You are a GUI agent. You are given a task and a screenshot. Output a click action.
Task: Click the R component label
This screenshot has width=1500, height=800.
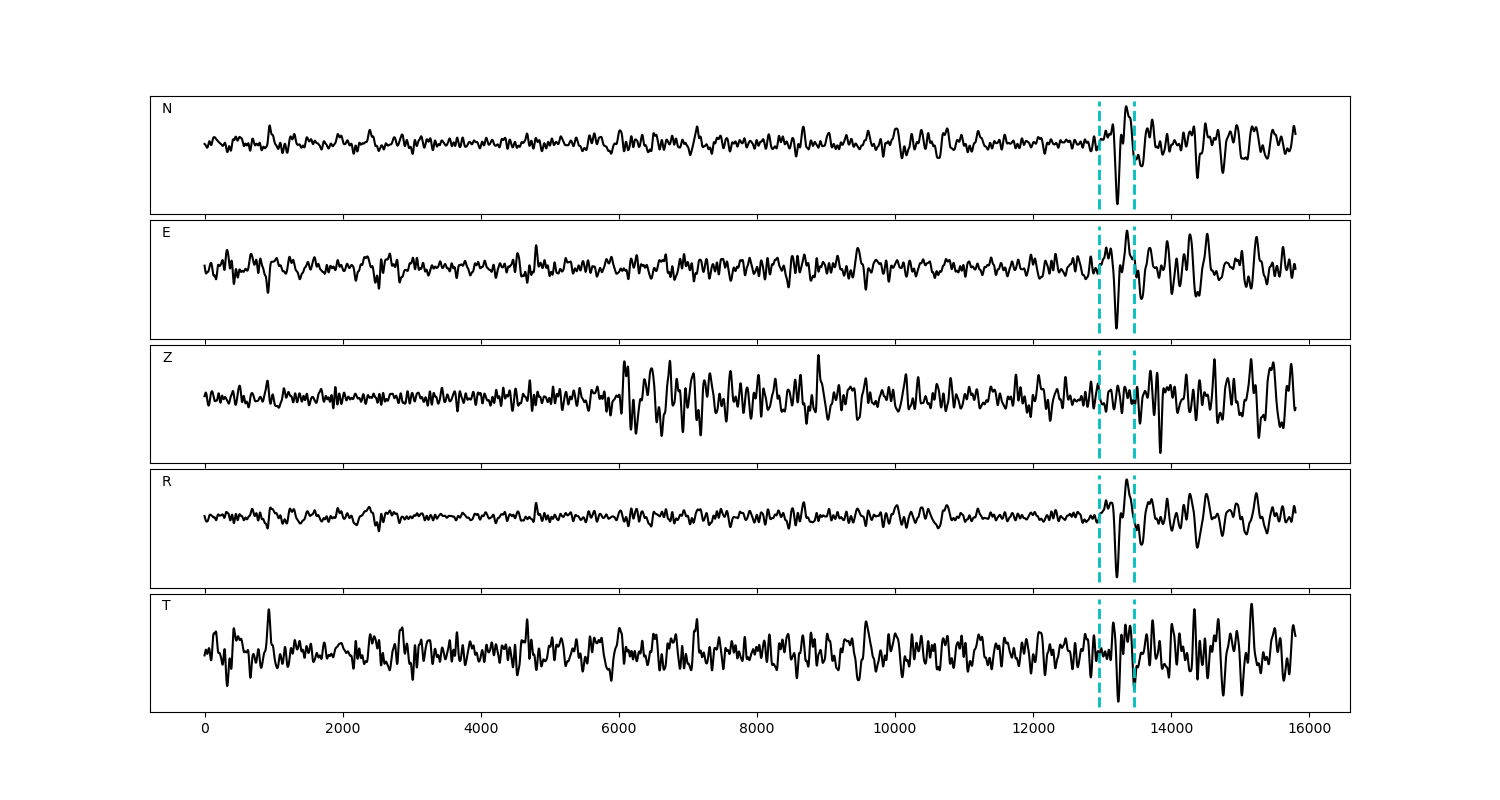167,482
